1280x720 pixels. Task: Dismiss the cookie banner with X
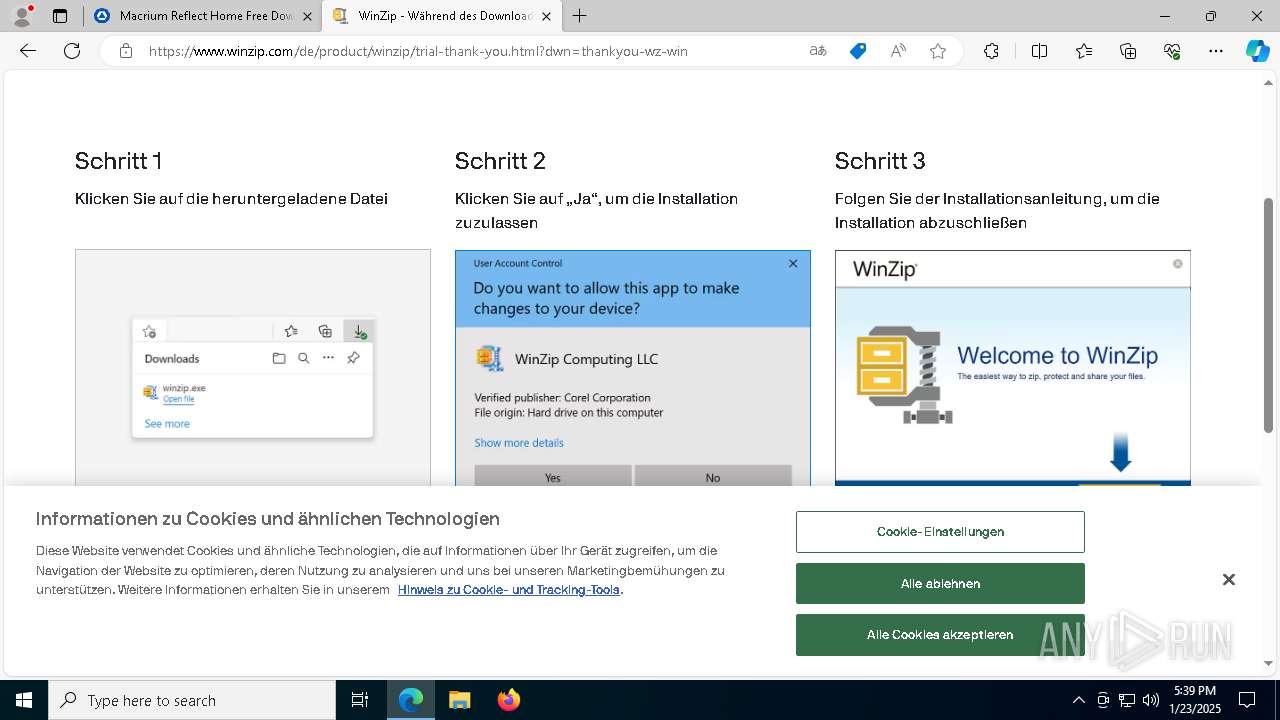[1229, 580]
